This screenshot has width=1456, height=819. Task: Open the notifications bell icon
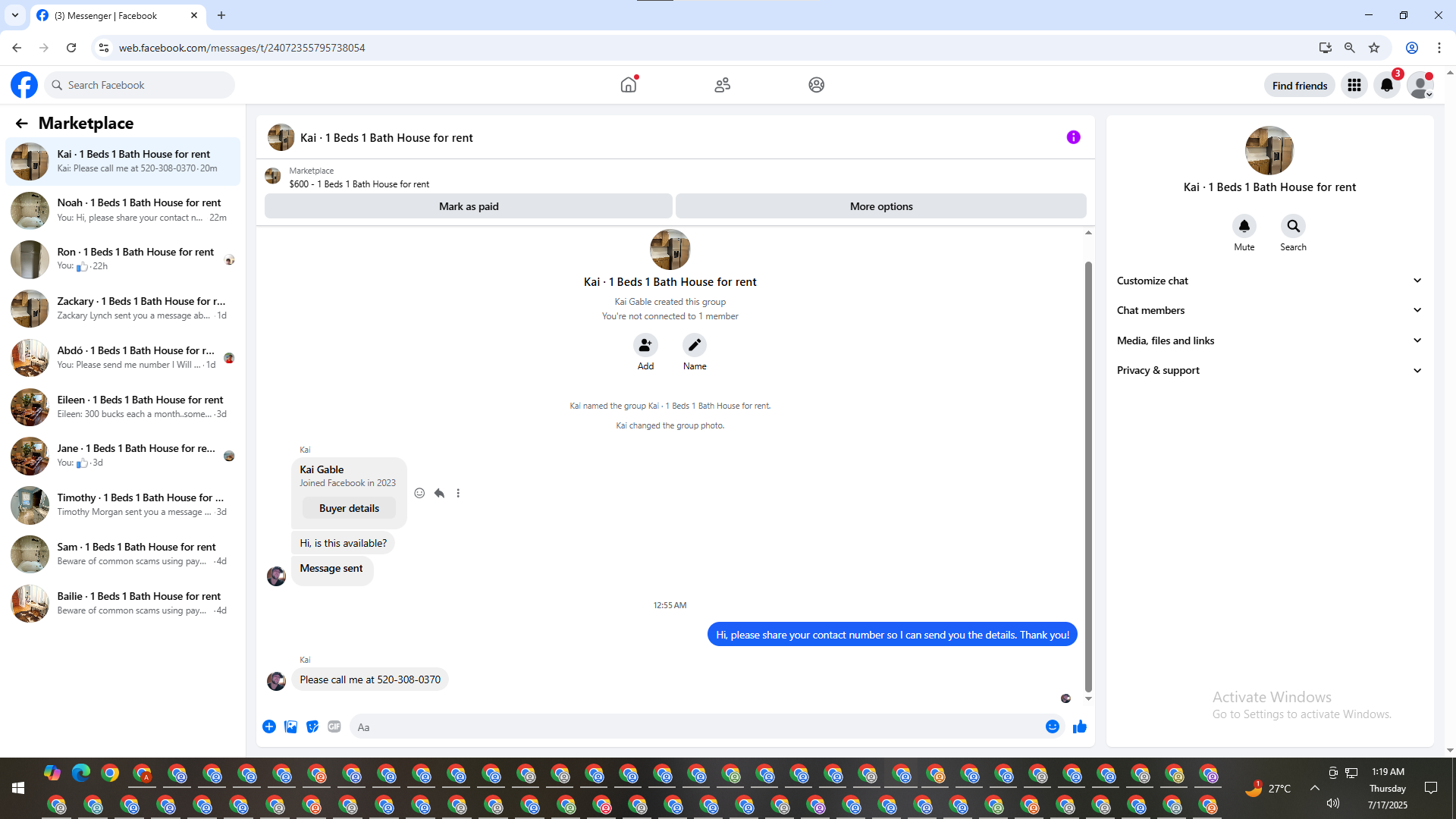click(1387, 85)
